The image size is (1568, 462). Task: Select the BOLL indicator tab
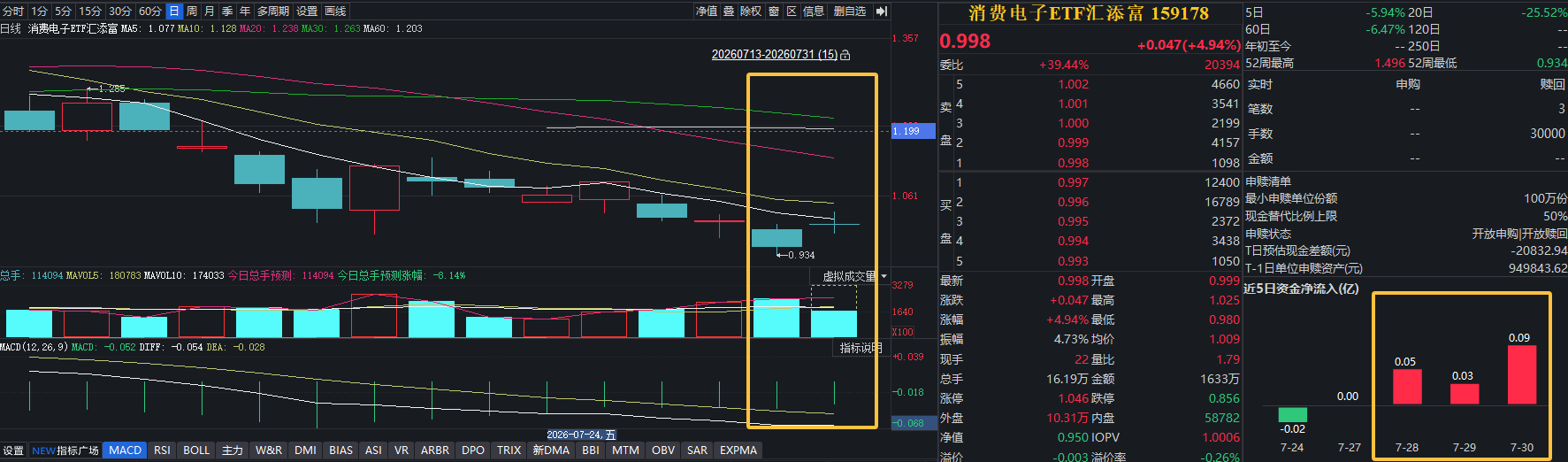196,450
